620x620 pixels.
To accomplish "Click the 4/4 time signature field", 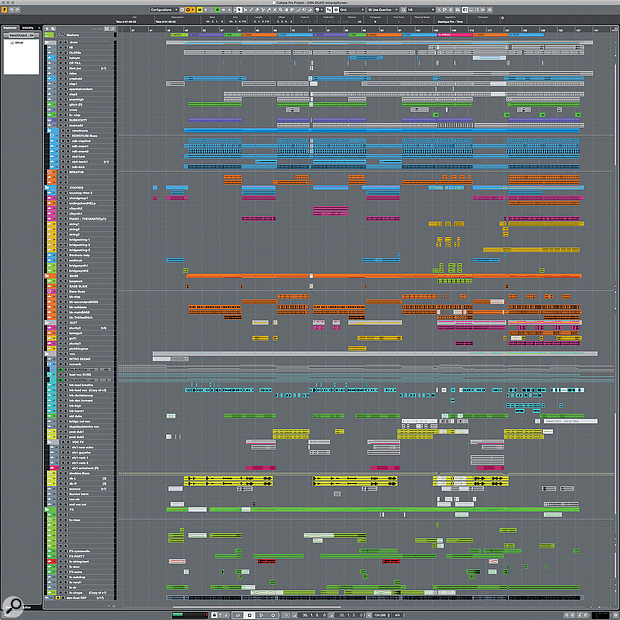I will 397,615.
